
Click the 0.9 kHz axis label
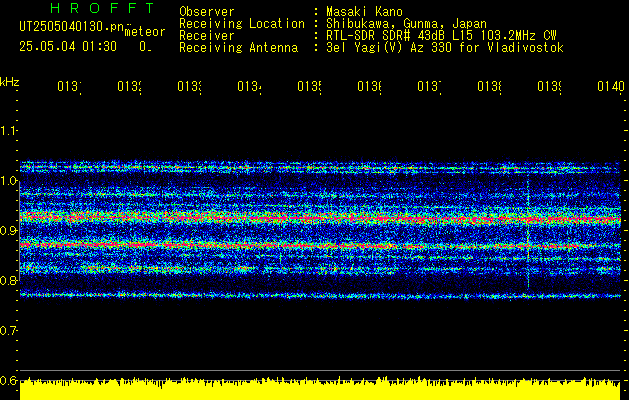point(8,231)
